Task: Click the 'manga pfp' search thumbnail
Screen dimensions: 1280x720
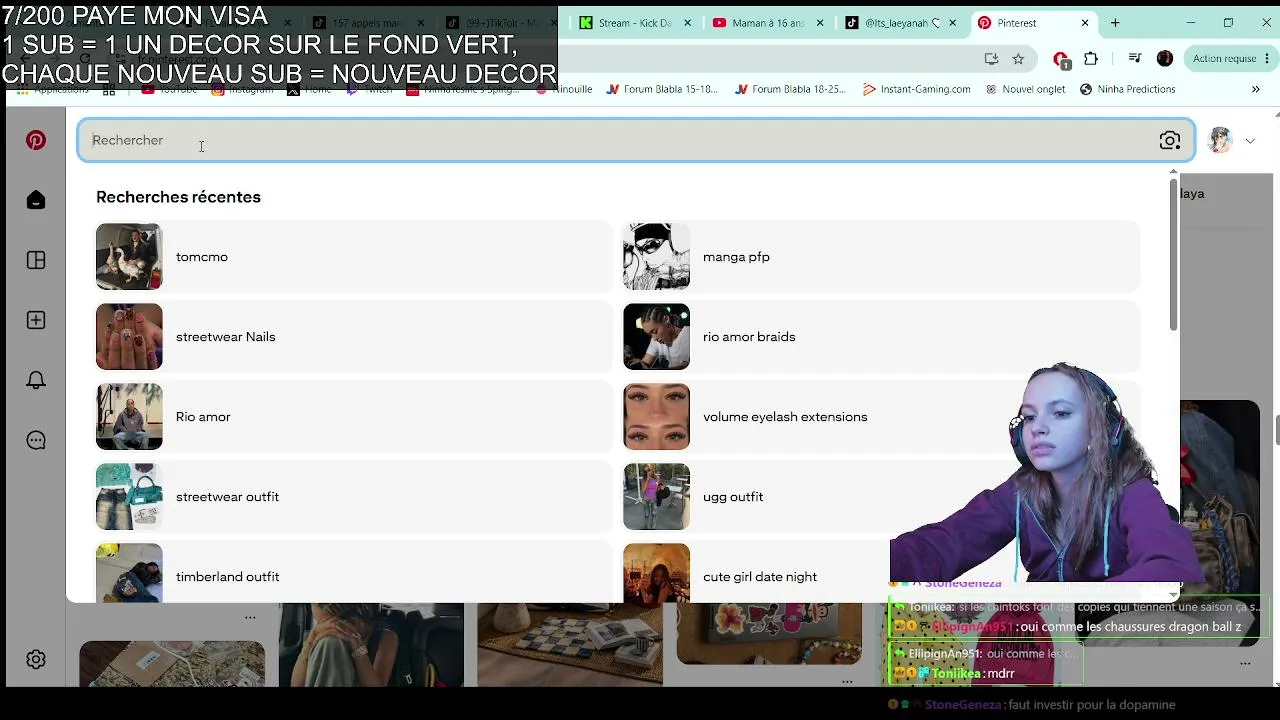Action: coord(656,257)
